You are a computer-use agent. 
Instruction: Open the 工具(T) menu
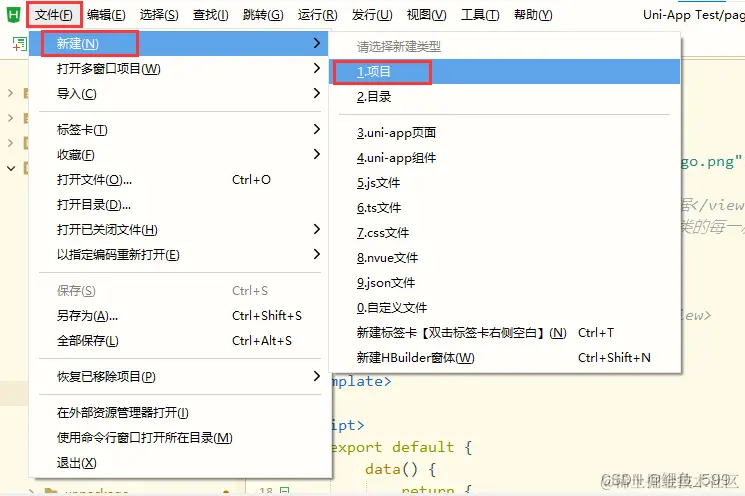click(x=480, y=15)
